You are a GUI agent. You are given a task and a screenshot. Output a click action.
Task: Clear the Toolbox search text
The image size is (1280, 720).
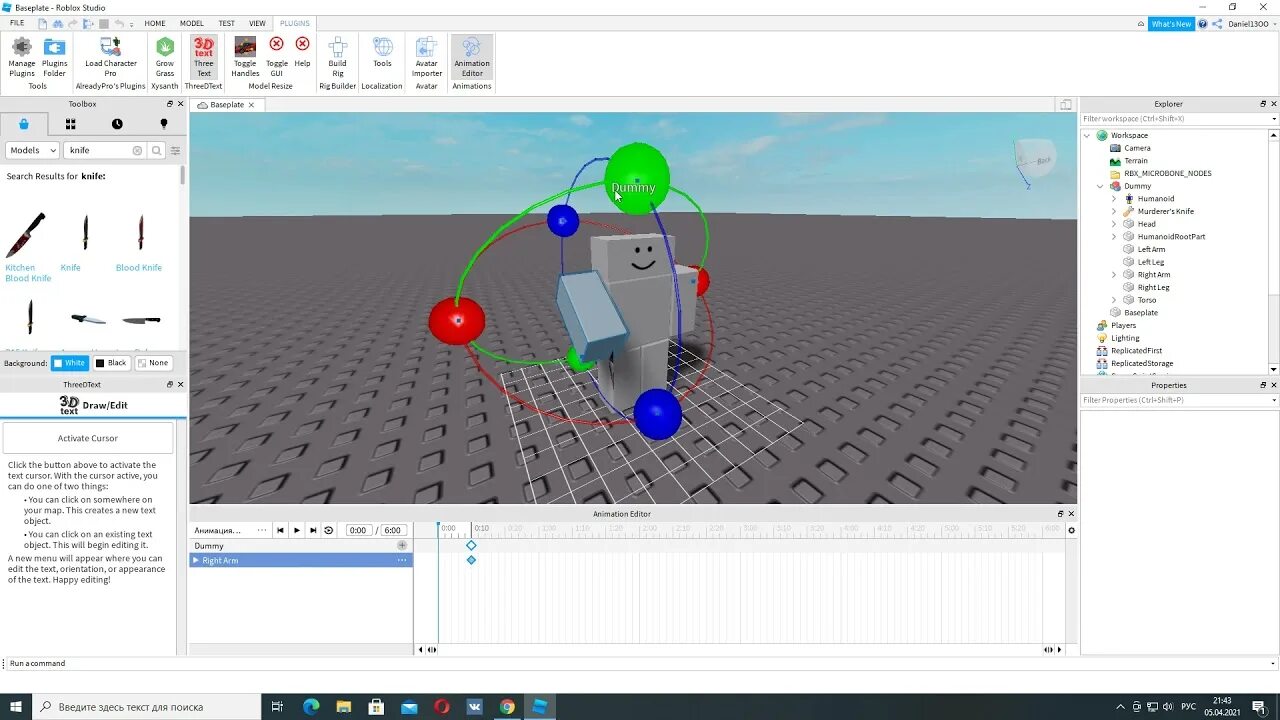[138, 150]
